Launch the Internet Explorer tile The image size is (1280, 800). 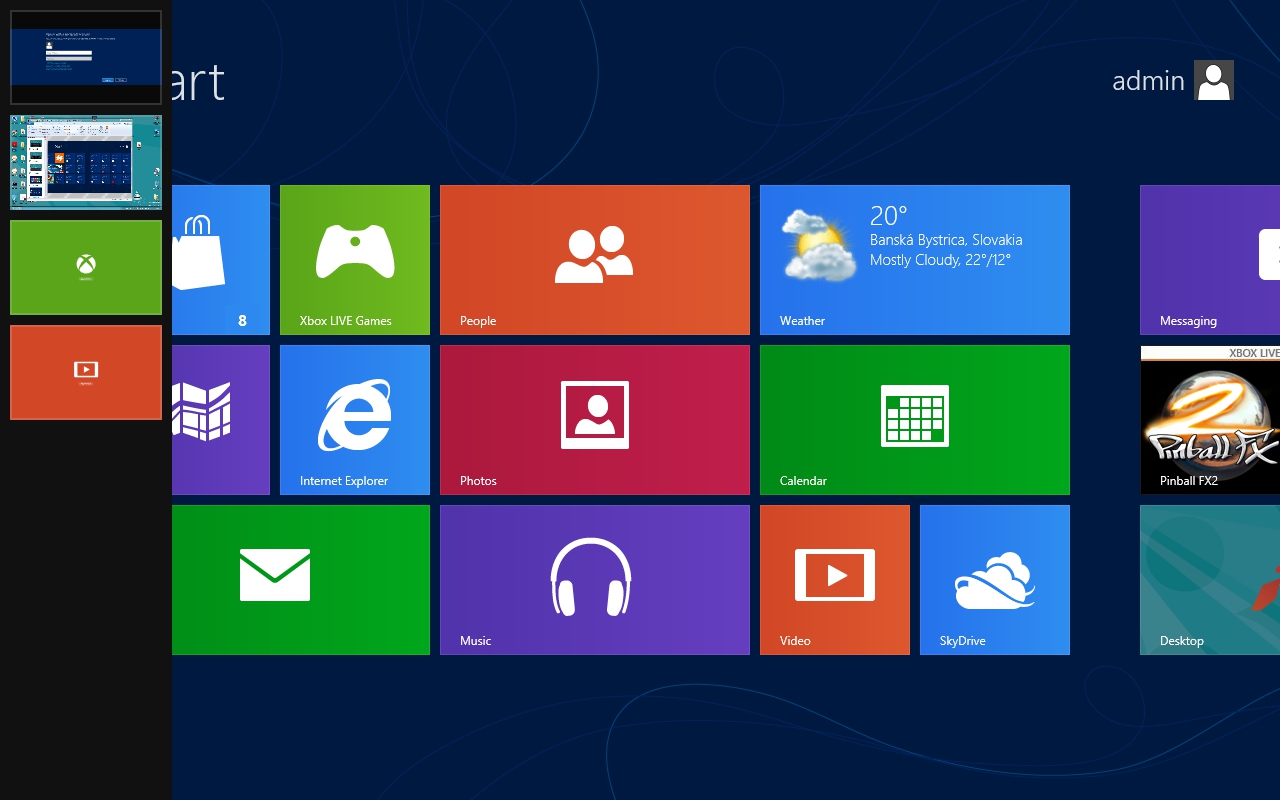click(x=355, y=420)
